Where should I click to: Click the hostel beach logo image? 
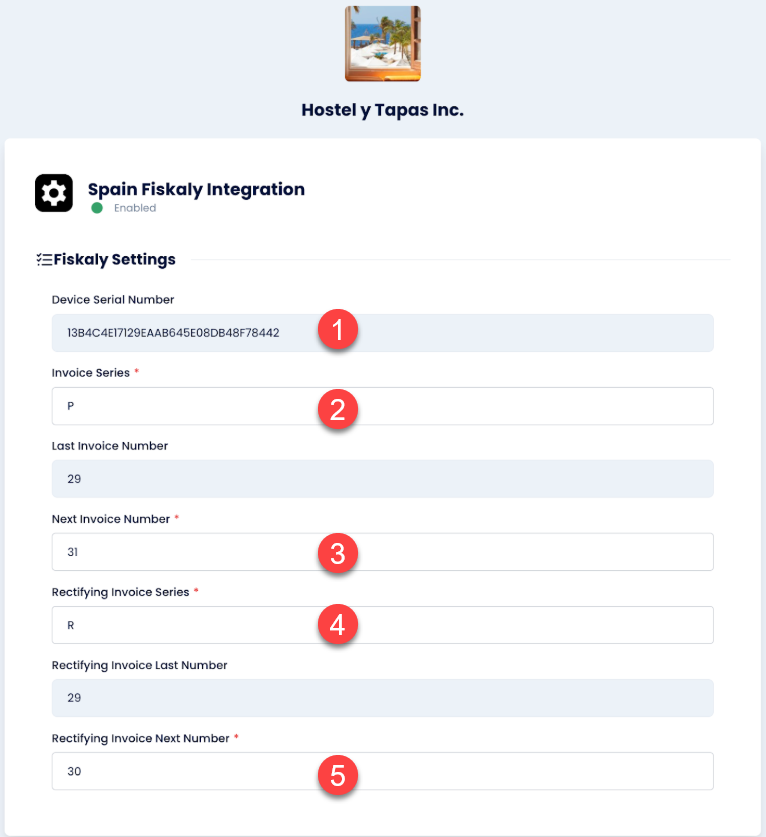[383, 44]
